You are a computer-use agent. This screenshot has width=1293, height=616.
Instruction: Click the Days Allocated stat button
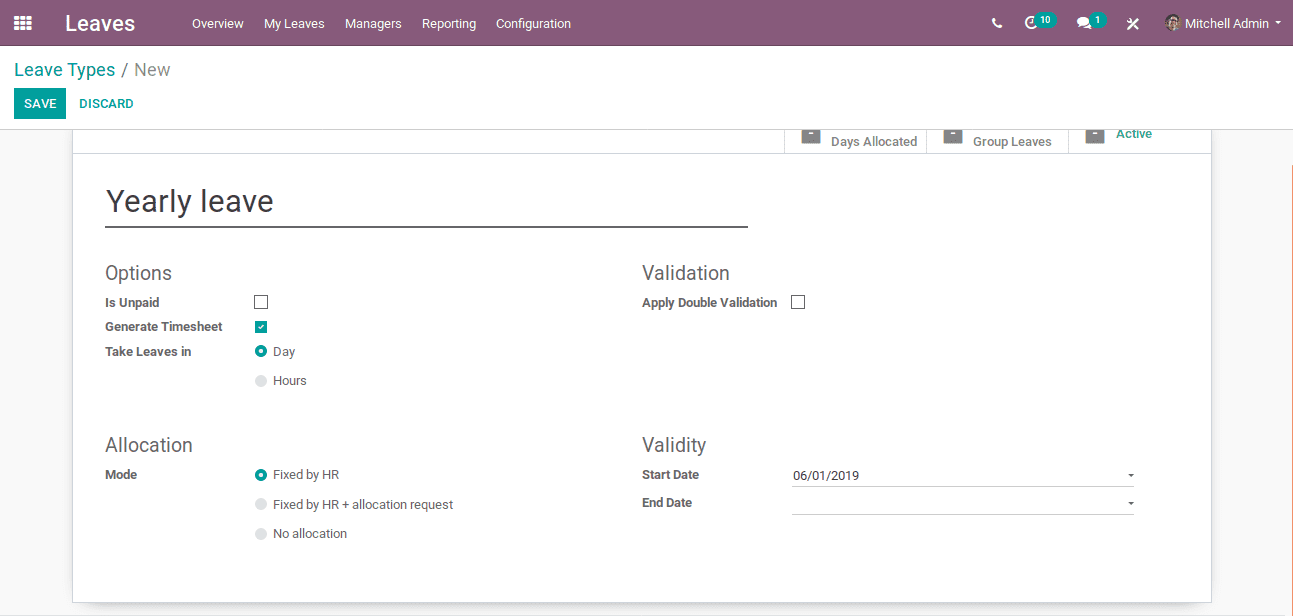[x=856, y=141]
